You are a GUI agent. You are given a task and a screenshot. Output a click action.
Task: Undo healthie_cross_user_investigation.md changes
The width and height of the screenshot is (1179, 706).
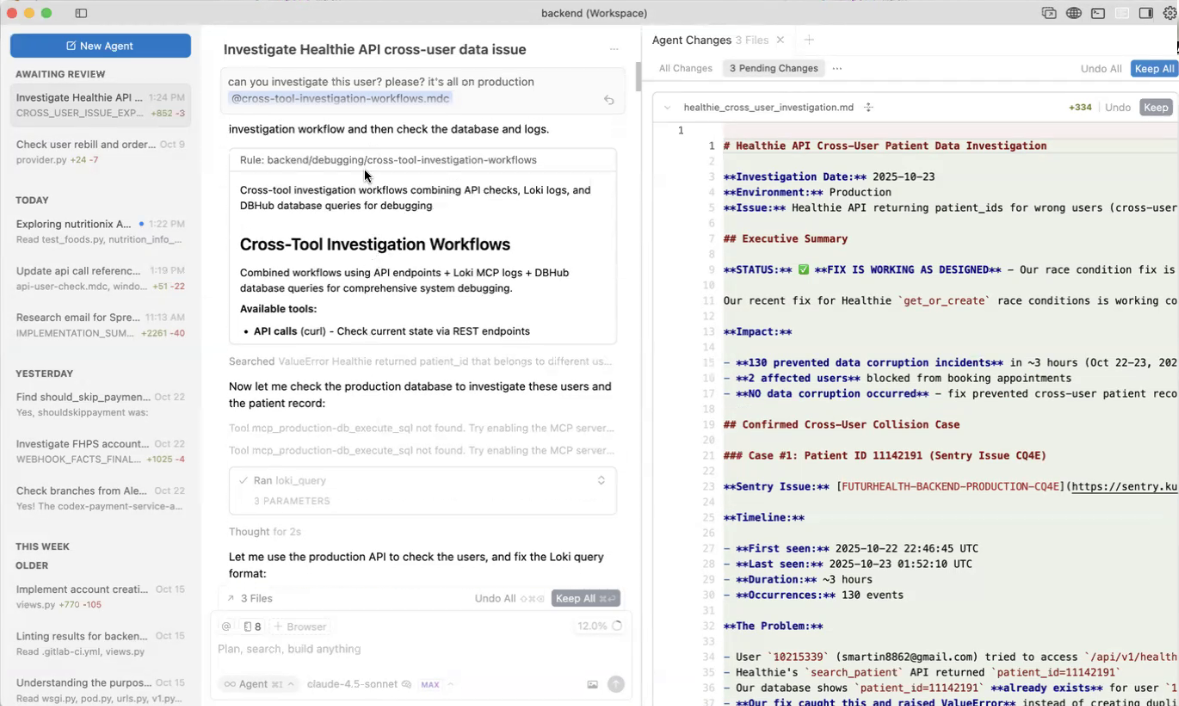(1117, 108)
